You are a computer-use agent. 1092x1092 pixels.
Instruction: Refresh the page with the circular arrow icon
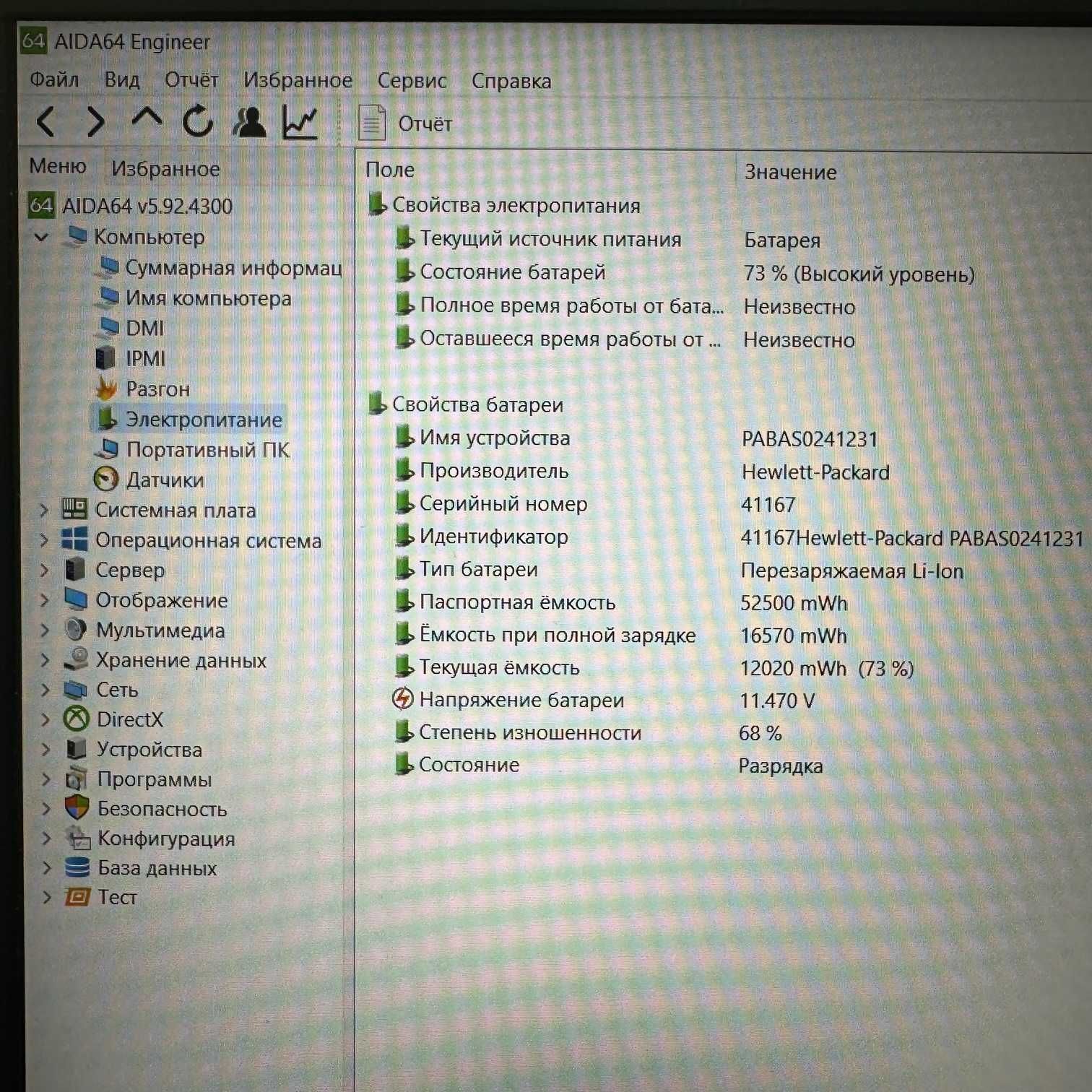[x=197, y=121]
